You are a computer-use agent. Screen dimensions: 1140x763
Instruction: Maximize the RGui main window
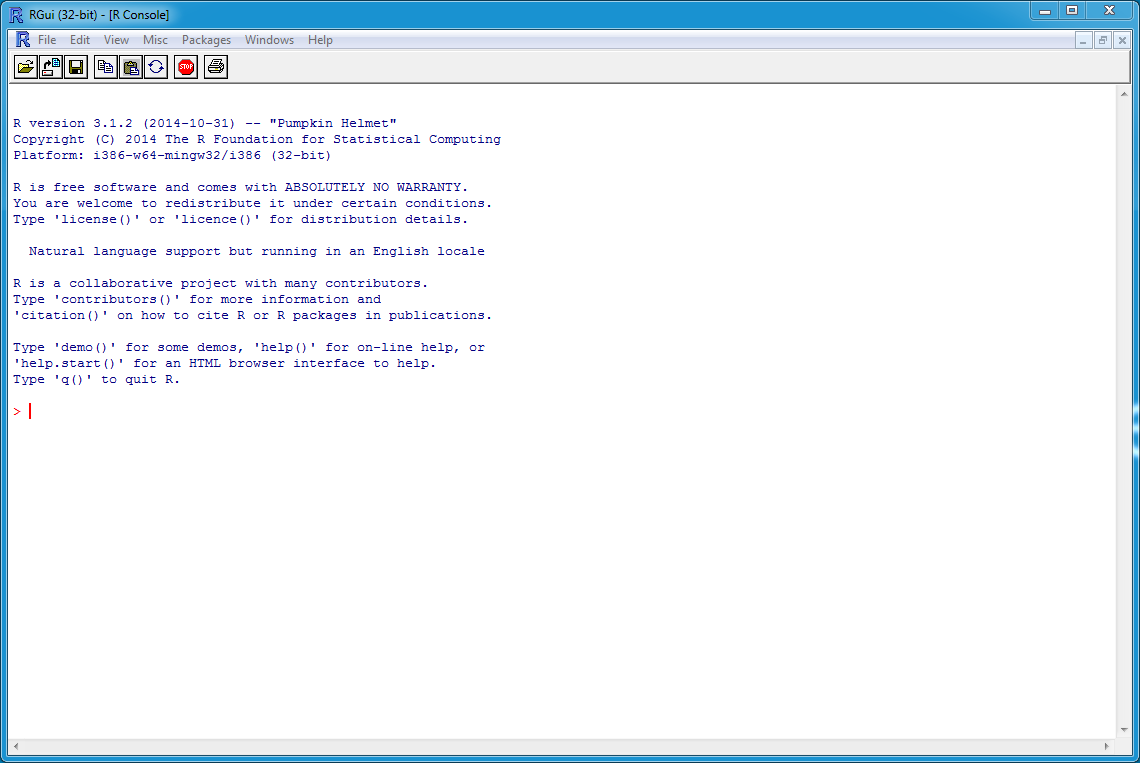point(1072,10)
